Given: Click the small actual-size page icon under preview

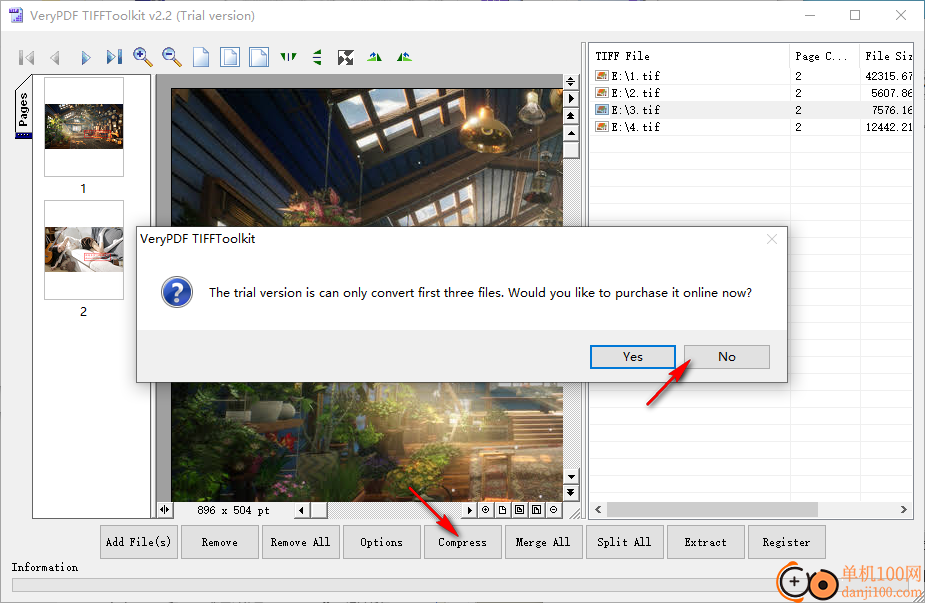Looking at the screenshot, I should click(503, 510).
